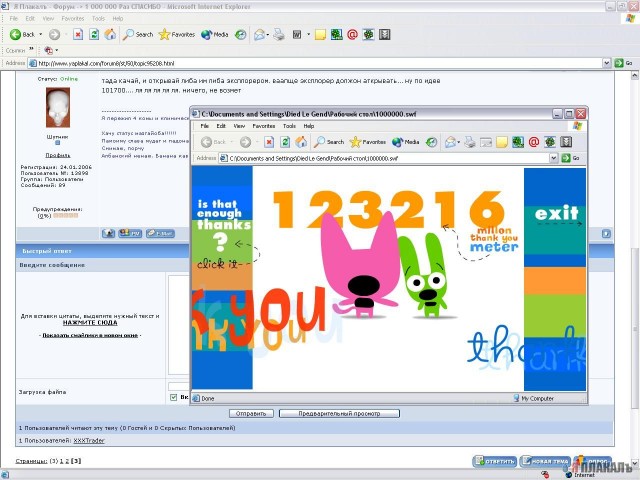Click Favorites in the swf window toolbar
This screenshot has height=480, width=640.
point(368,142)
